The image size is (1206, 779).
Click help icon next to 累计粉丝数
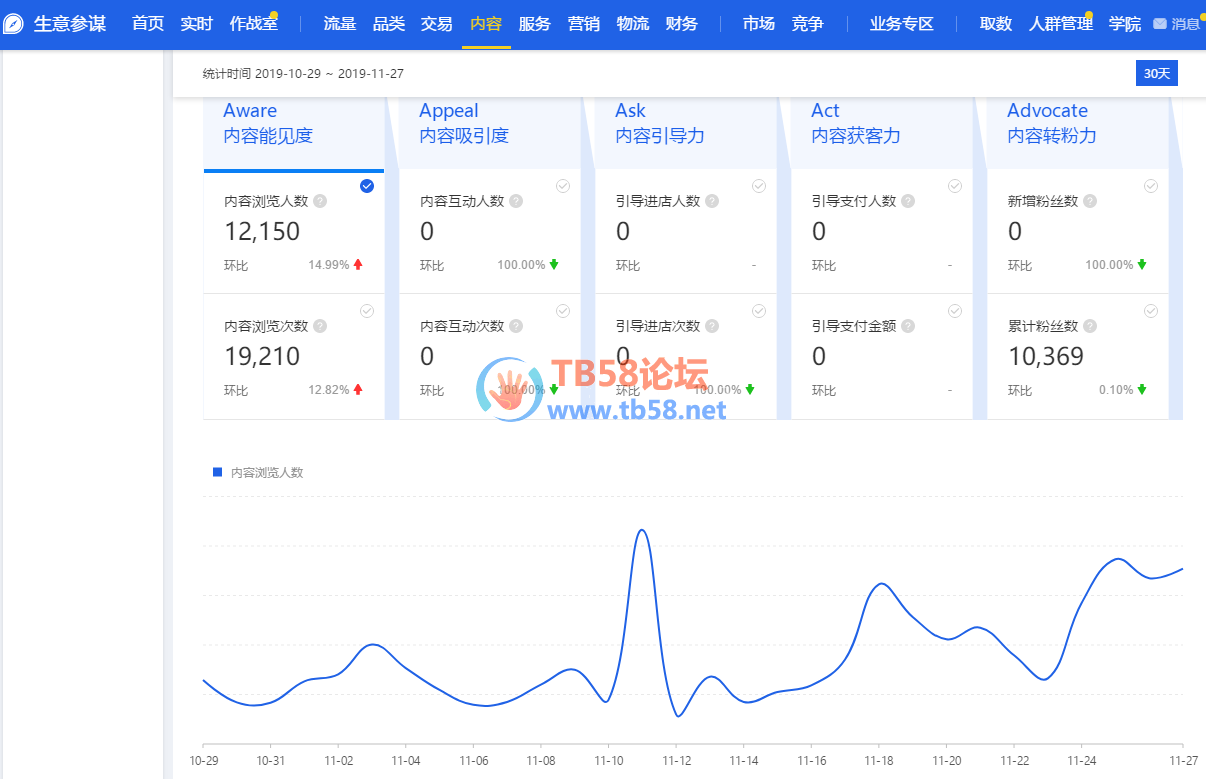(1090, 326)
